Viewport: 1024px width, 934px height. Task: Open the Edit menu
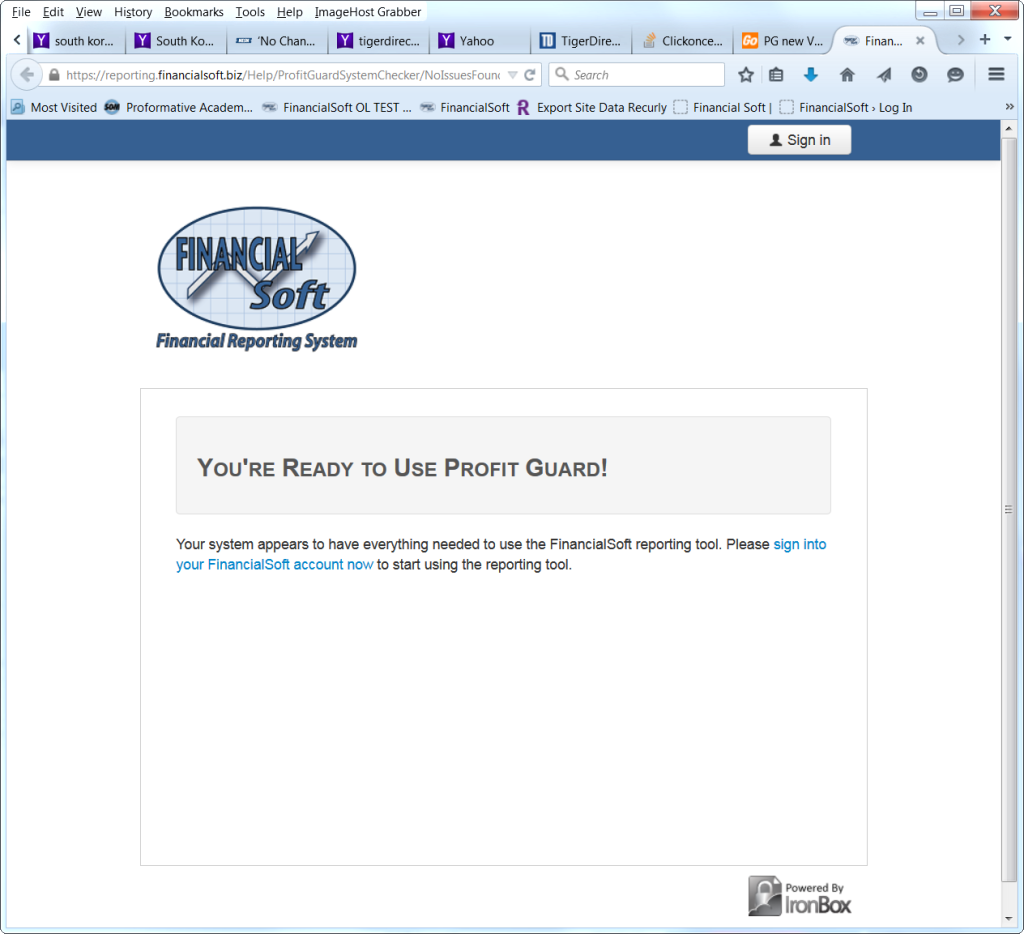pyautogui.click(x=53, y=12)
